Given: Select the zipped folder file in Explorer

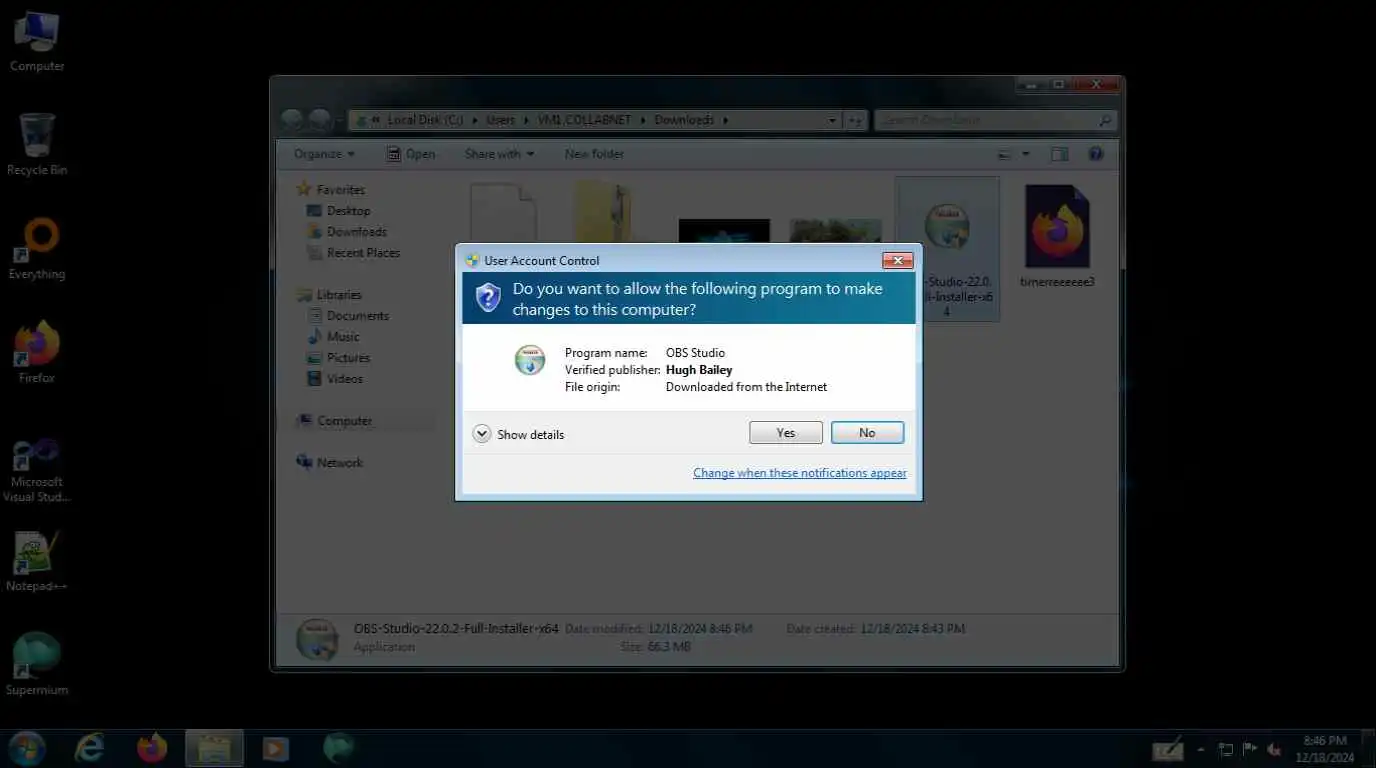Looking at the screenshot, I should (x=603, y=212).
